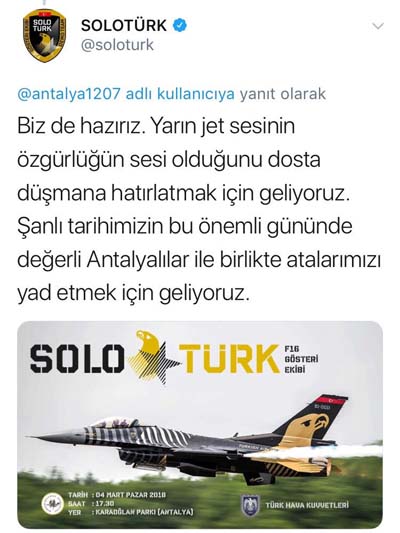The image size is (400, 533).
Task: Open the @soloturk handle
Action: pos(117,45)
